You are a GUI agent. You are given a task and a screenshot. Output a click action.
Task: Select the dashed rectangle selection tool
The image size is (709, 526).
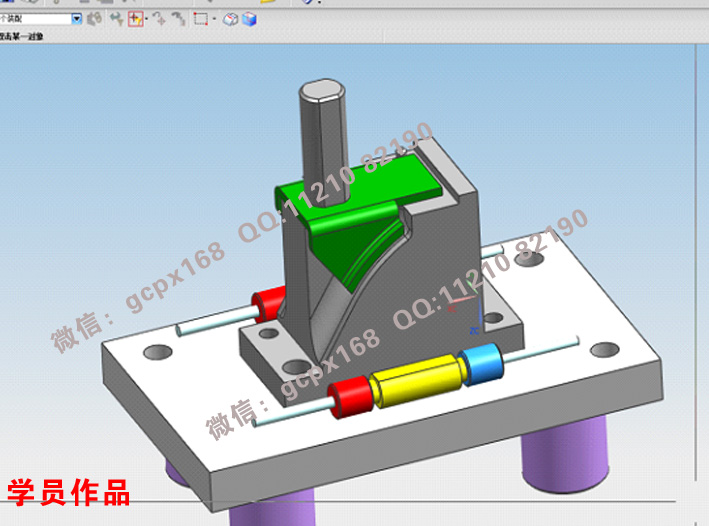point(200,19)
